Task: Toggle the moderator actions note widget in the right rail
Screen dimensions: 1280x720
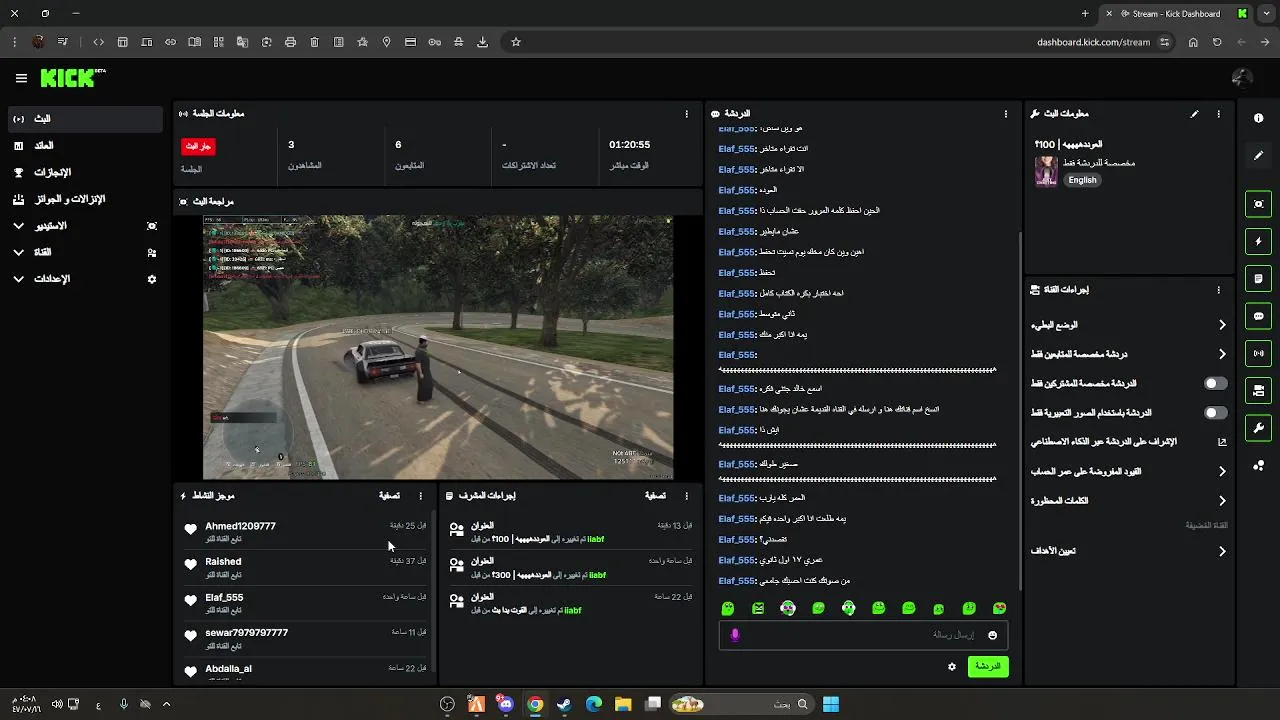Action: coord(1258,278)
